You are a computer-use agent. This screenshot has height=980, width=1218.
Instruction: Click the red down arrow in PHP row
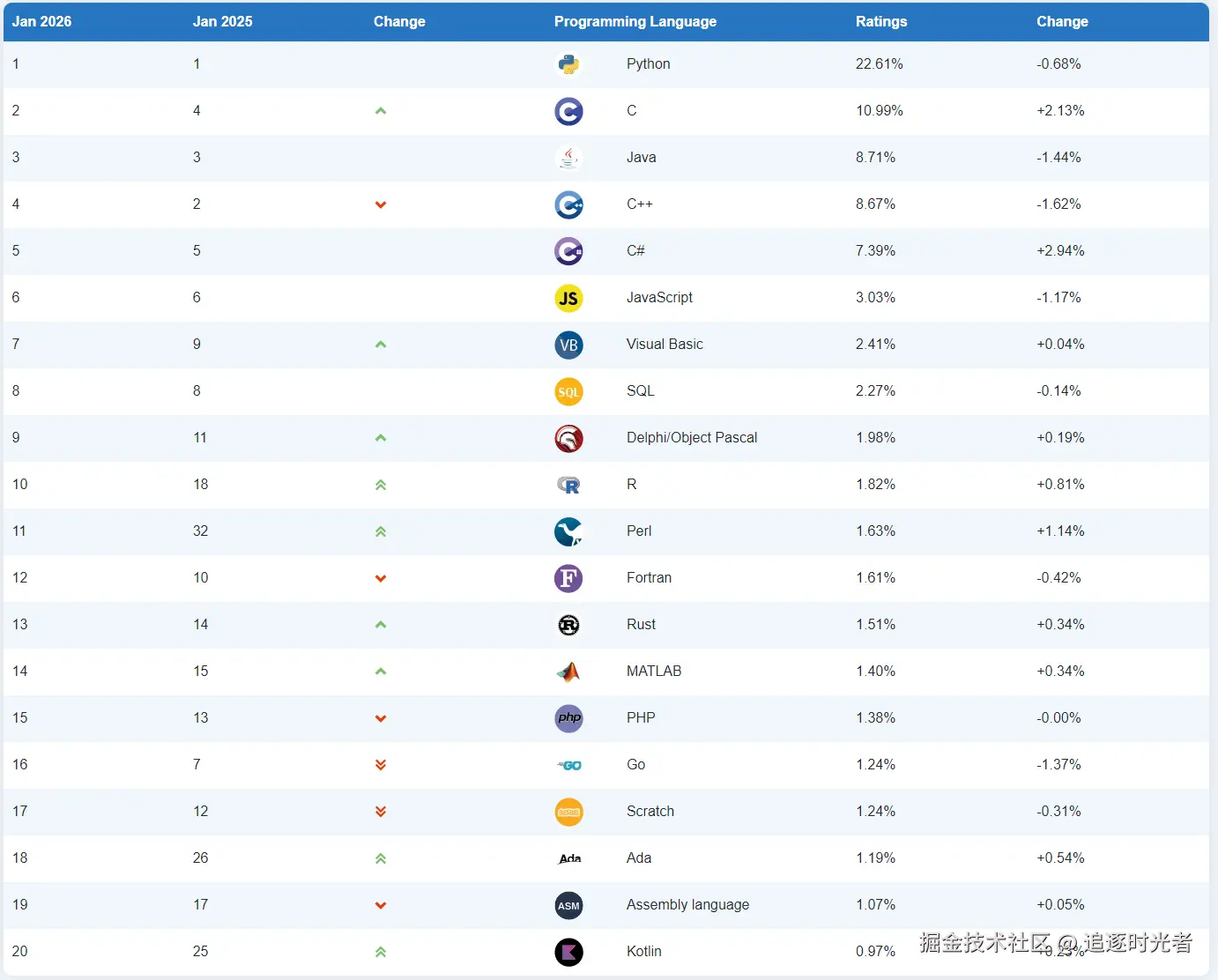point(381,718)
